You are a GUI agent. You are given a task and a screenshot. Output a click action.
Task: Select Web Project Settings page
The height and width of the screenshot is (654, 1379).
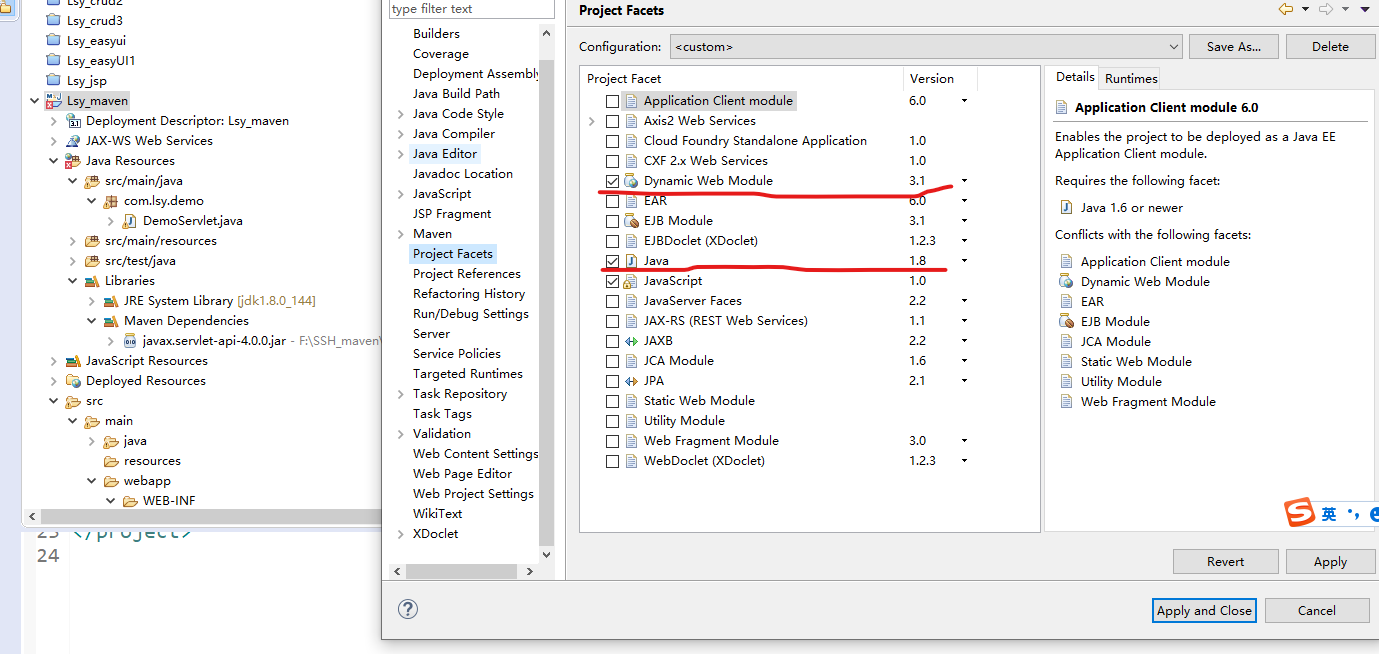[473, 494]
